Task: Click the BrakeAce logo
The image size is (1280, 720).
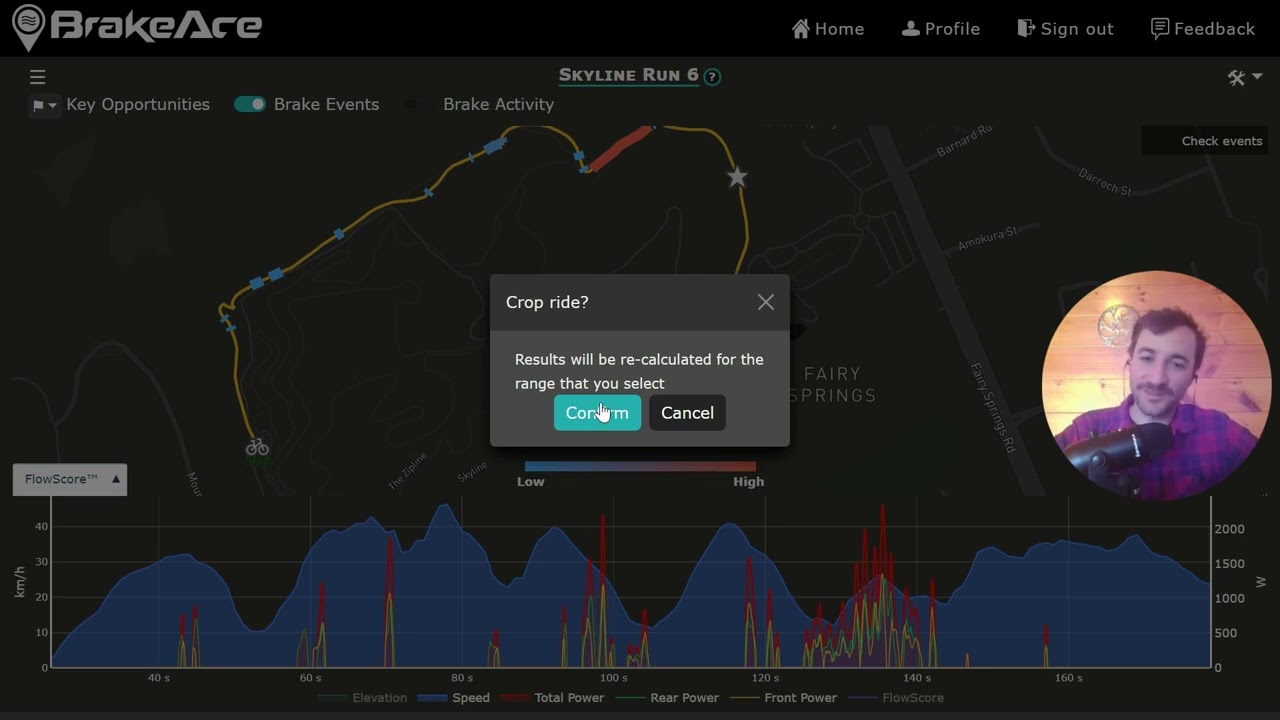Action: pyautogui.click(x=137, y=27)
